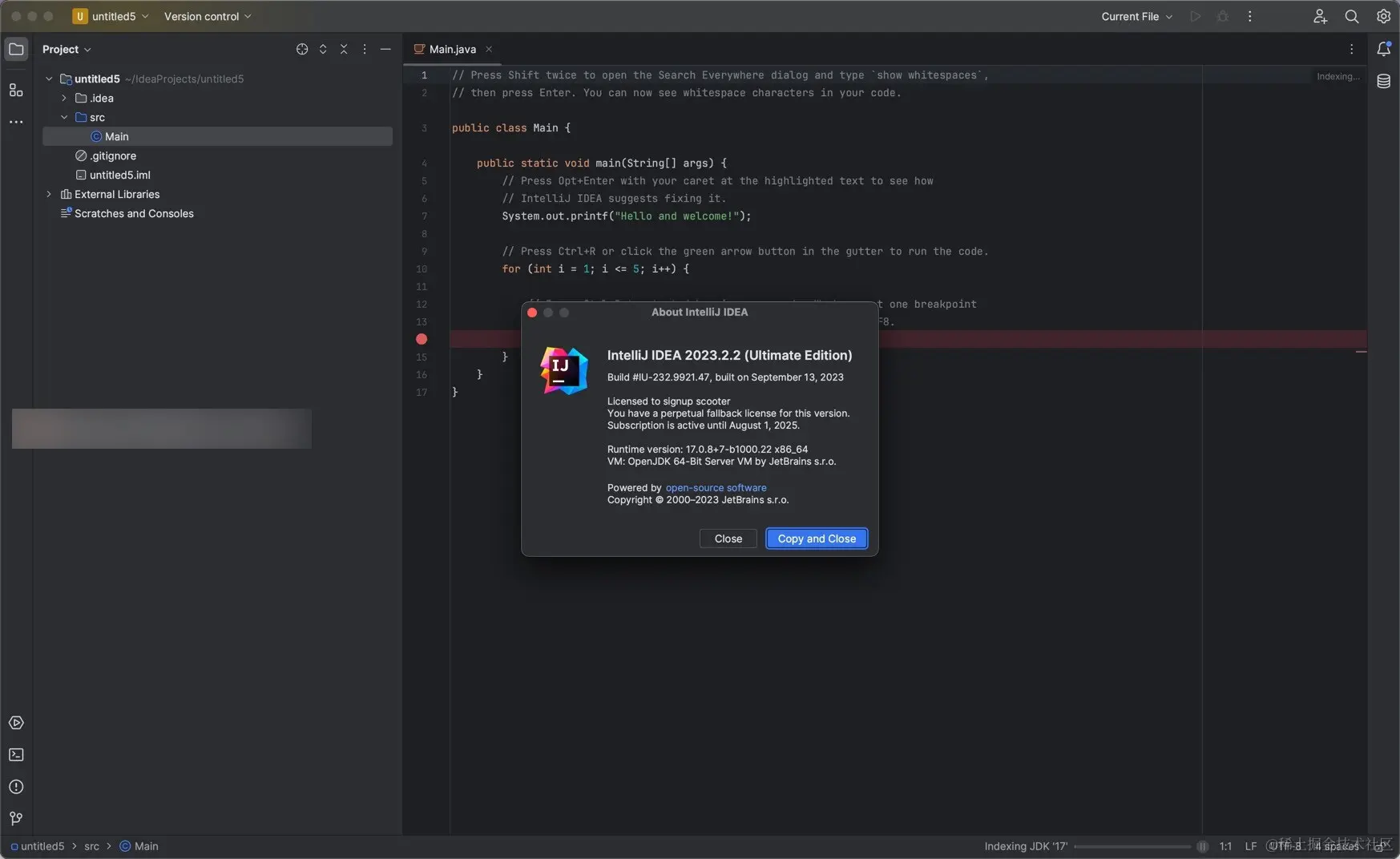Screen dimensions: 1400x859
Task: Click the build number text in About dialog
Action: [x=725, y=377]
